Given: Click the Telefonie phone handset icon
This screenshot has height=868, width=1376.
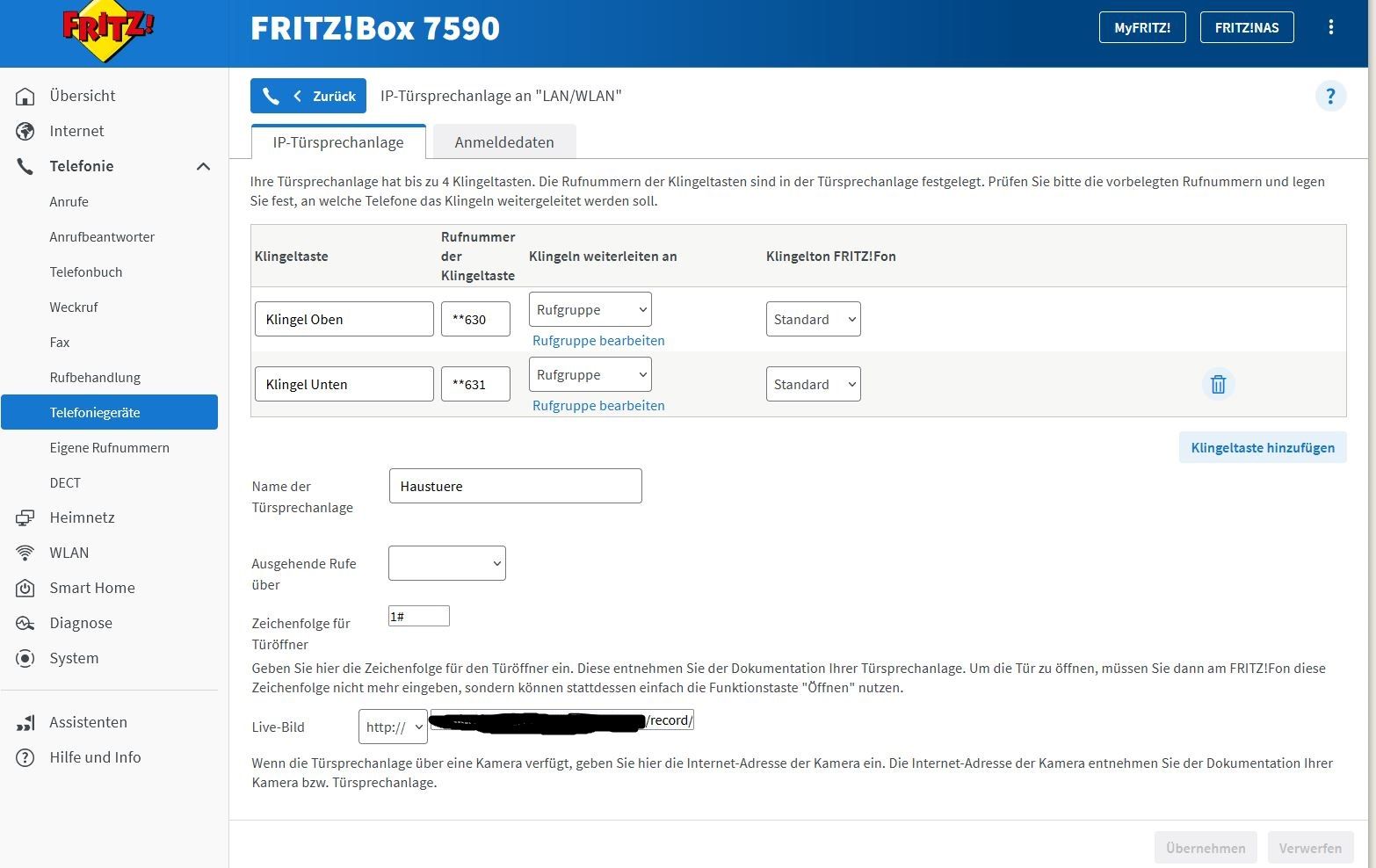Looking at the screenshot, I should (x=25, y=166).
